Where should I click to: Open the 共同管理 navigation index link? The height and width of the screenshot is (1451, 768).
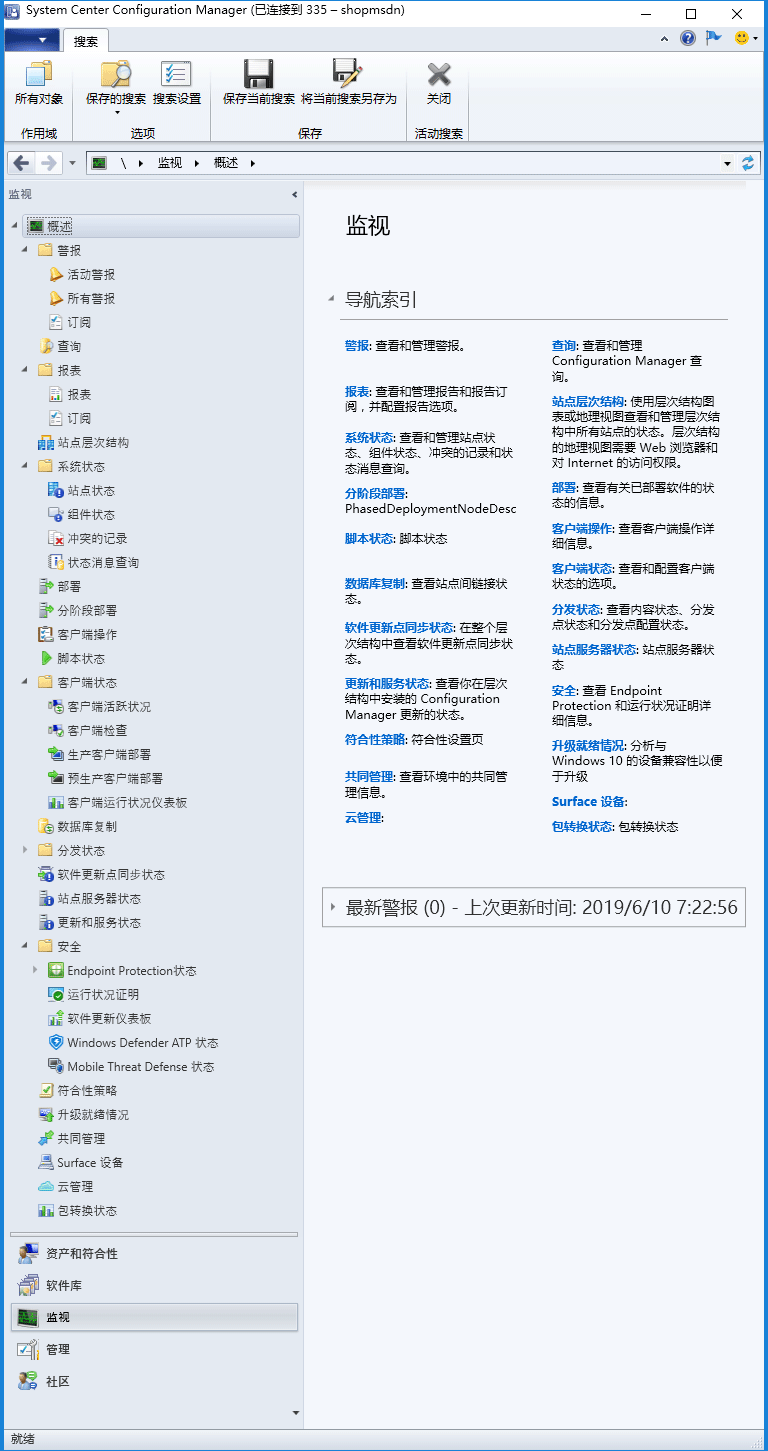369,777
